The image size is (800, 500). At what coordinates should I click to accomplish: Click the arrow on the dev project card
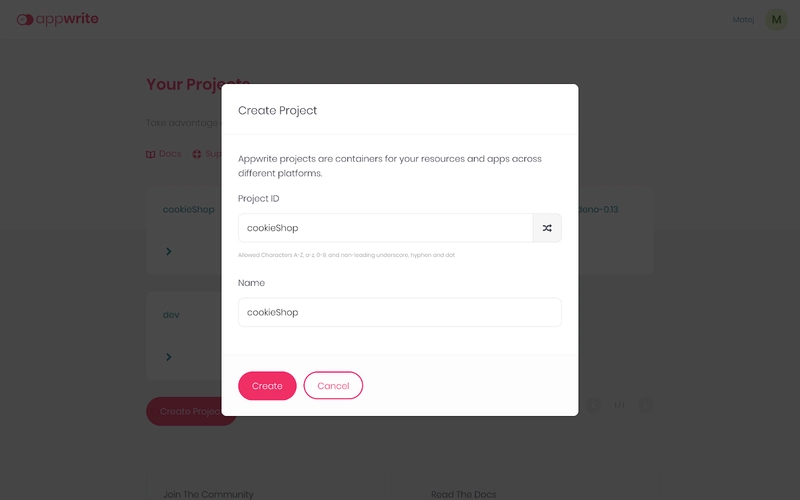point(169,357)
